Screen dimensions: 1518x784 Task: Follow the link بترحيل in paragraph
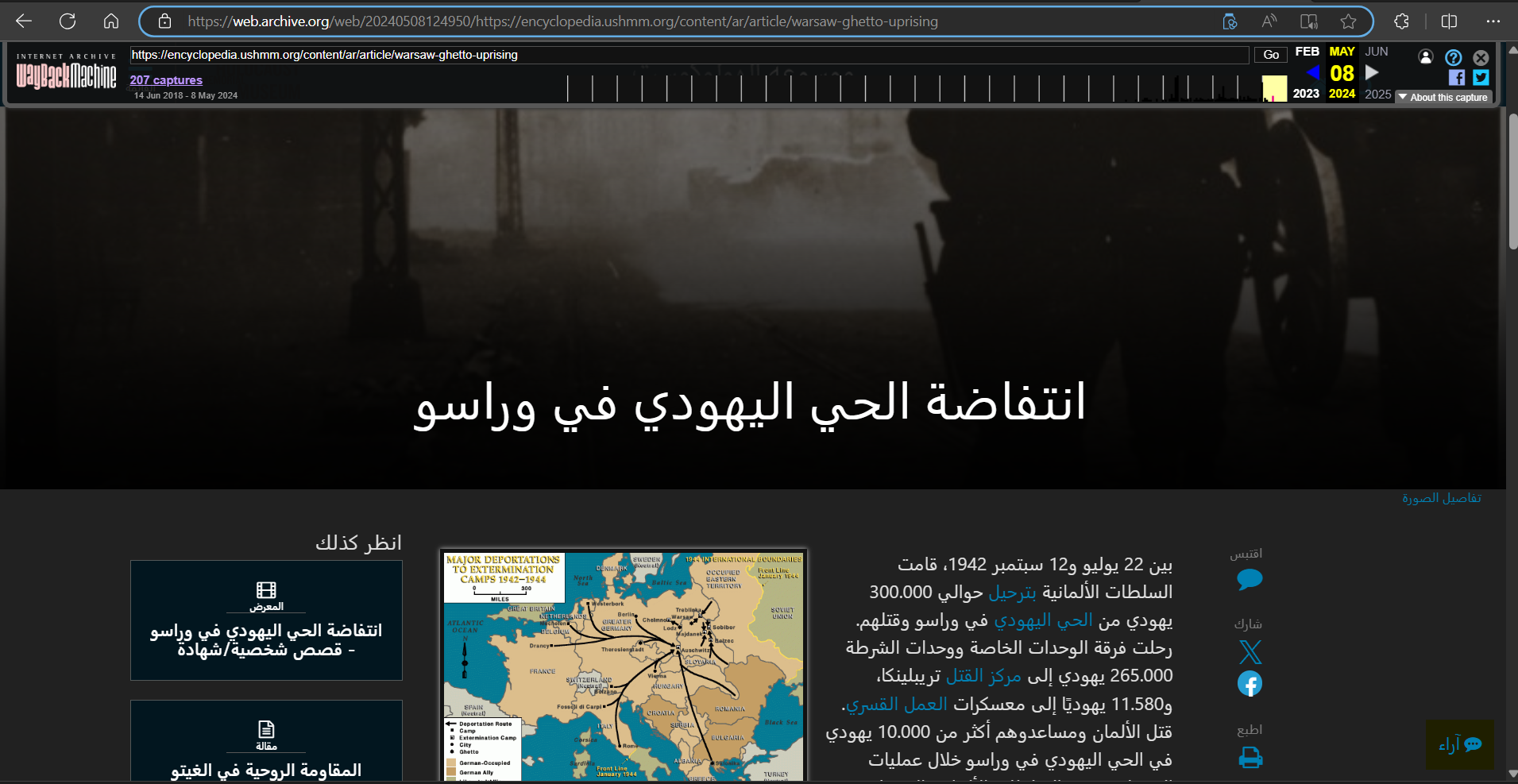coord(1012,593)
